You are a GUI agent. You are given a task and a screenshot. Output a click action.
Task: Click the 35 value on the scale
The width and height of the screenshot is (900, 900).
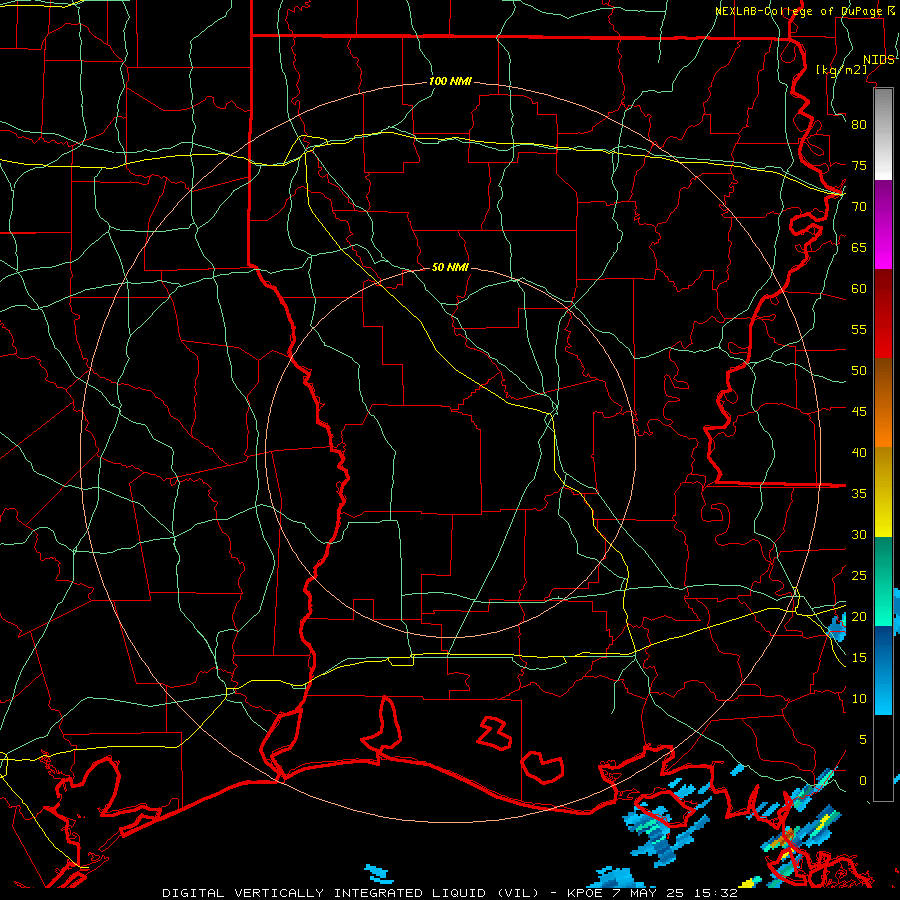pos(859,494)
